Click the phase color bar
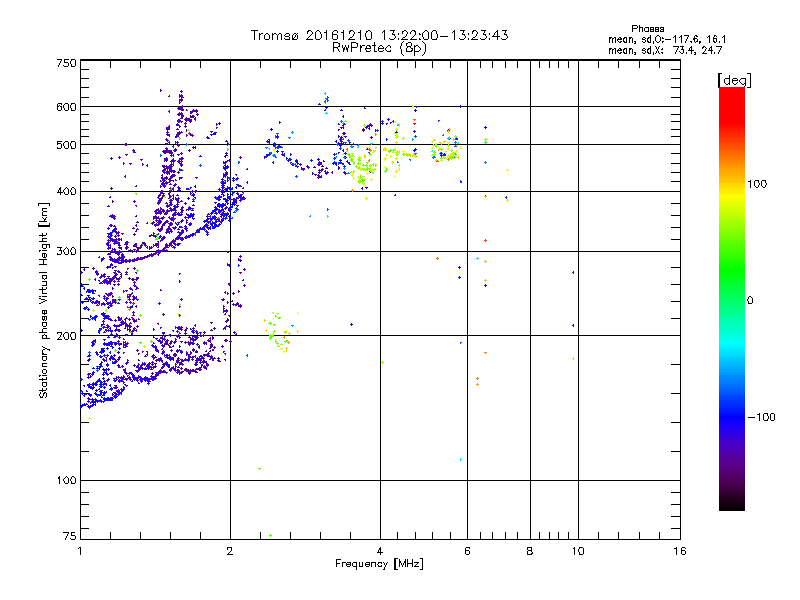This screenshot has width=800, height=600. point(732,299)
